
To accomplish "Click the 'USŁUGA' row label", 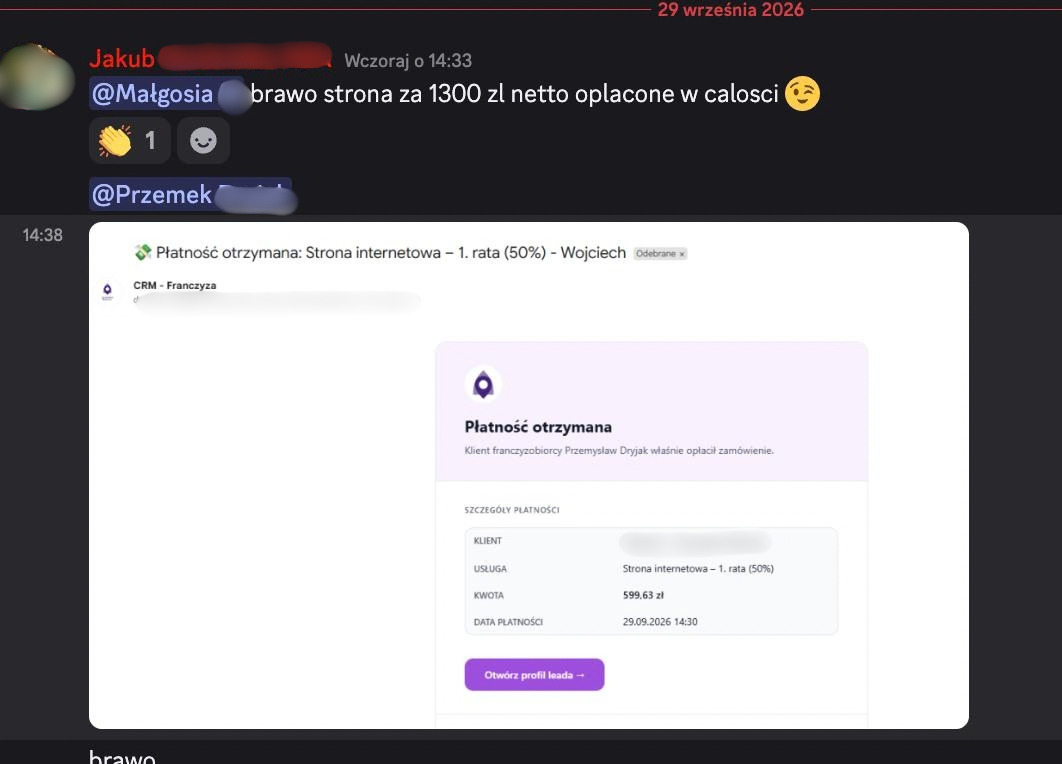I will pos(490,569).
